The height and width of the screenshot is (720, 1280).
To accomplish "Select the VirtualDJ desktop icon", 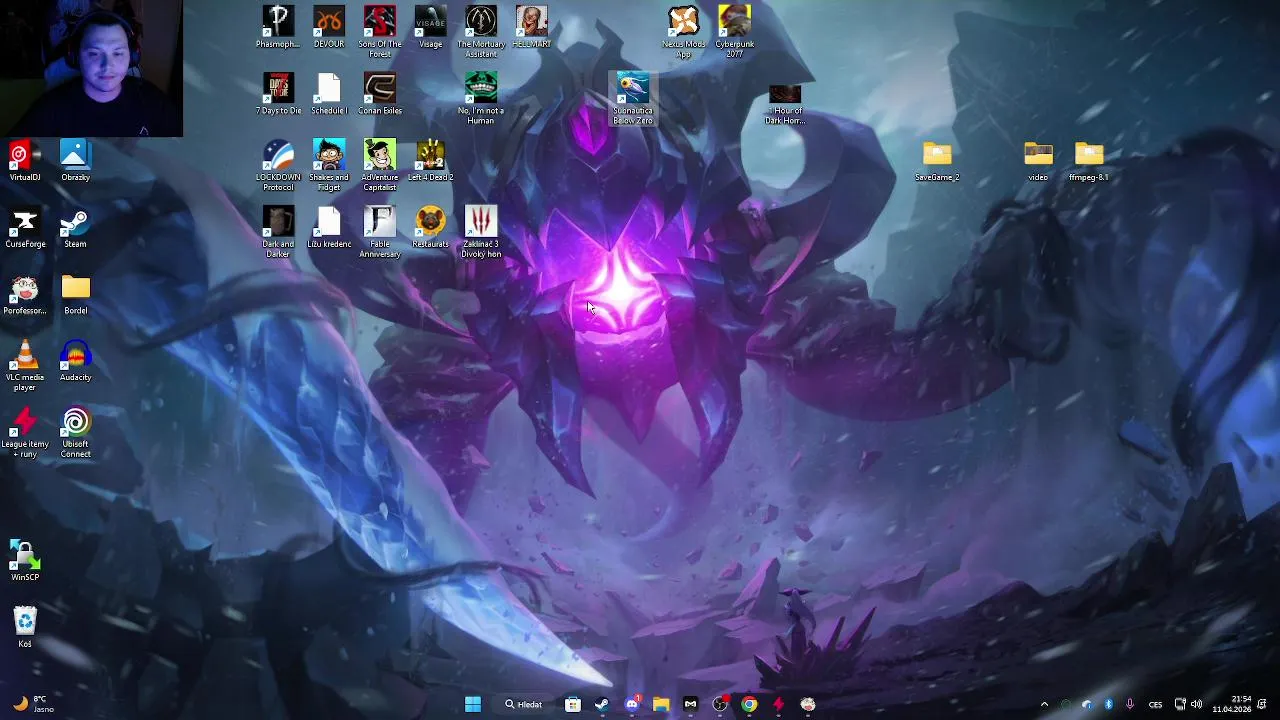I will 25,160.
